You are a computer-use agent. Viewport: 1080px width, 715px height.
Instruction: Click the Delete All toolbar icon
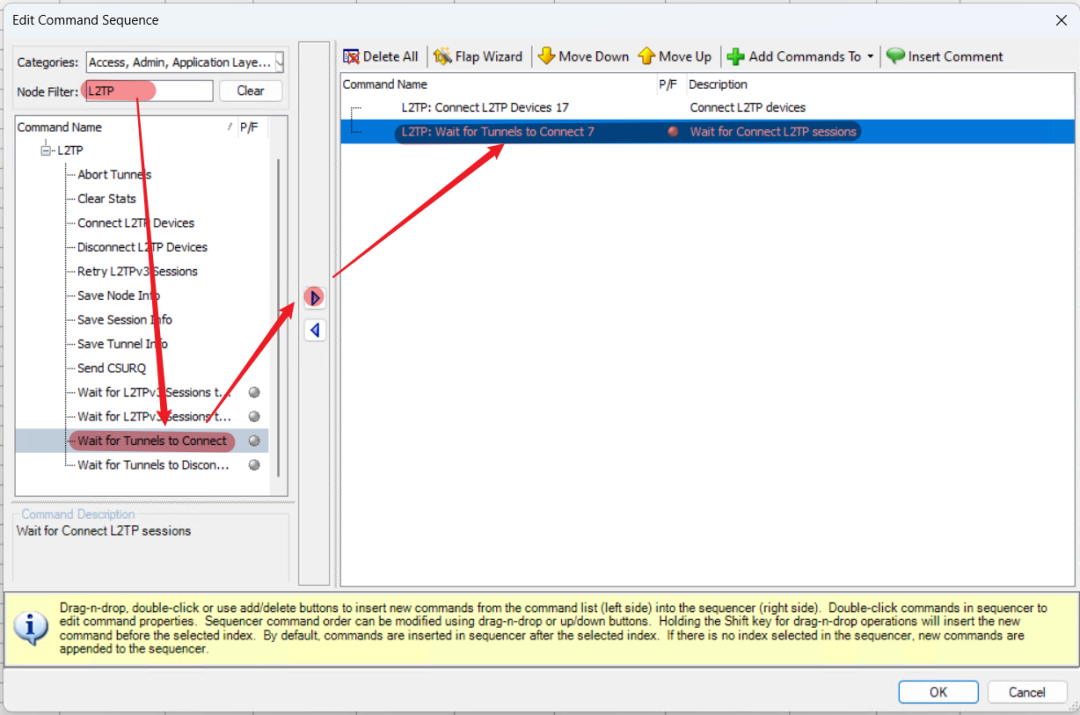351,57
